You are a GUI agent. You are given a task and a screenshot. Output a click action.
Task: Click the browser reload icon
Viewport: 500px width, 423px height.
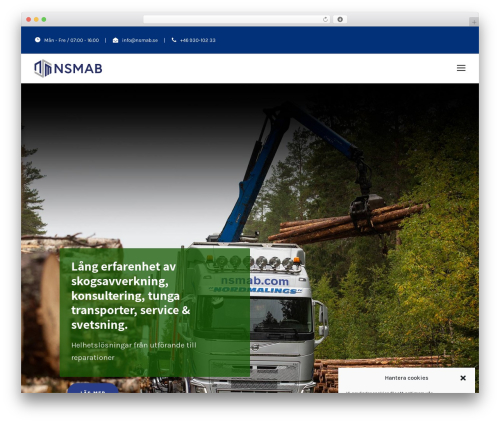[x=325, y=19]
